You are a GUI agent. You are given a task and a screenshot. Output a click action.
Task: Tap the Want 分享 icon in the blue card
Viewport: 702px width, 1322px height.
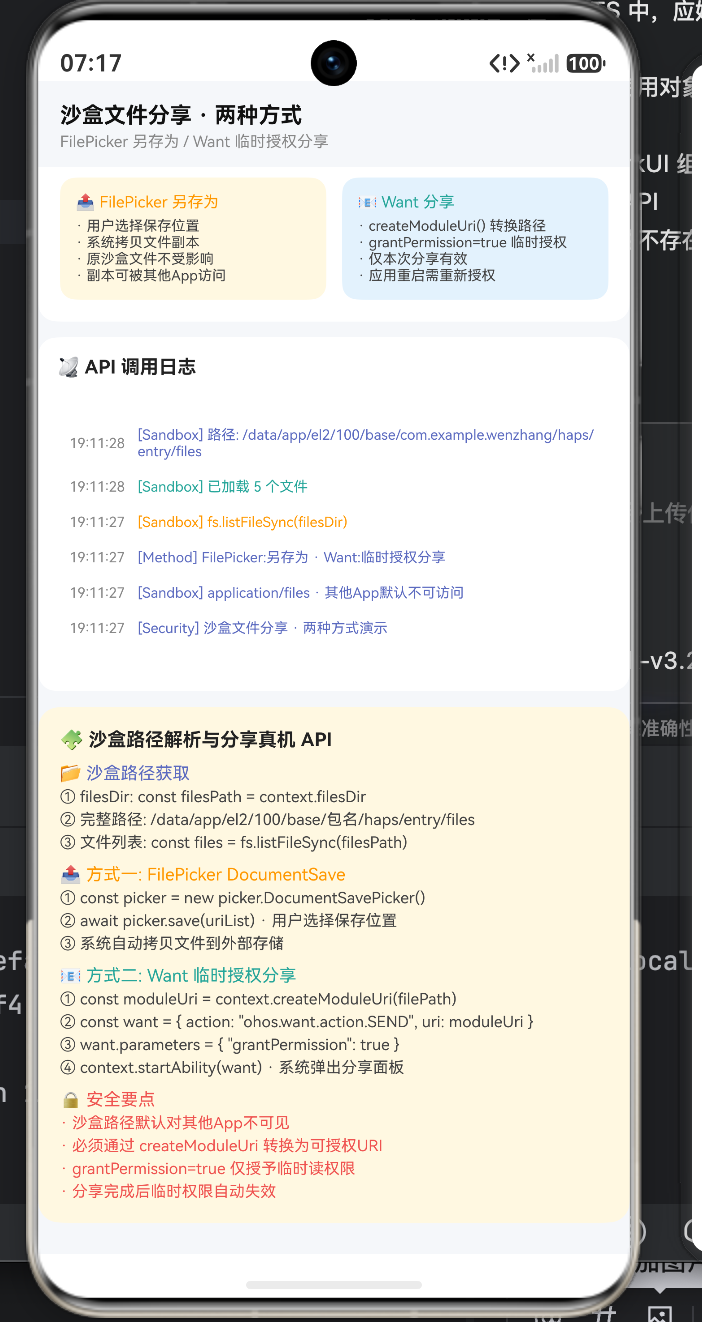click(x=366, y=202)
